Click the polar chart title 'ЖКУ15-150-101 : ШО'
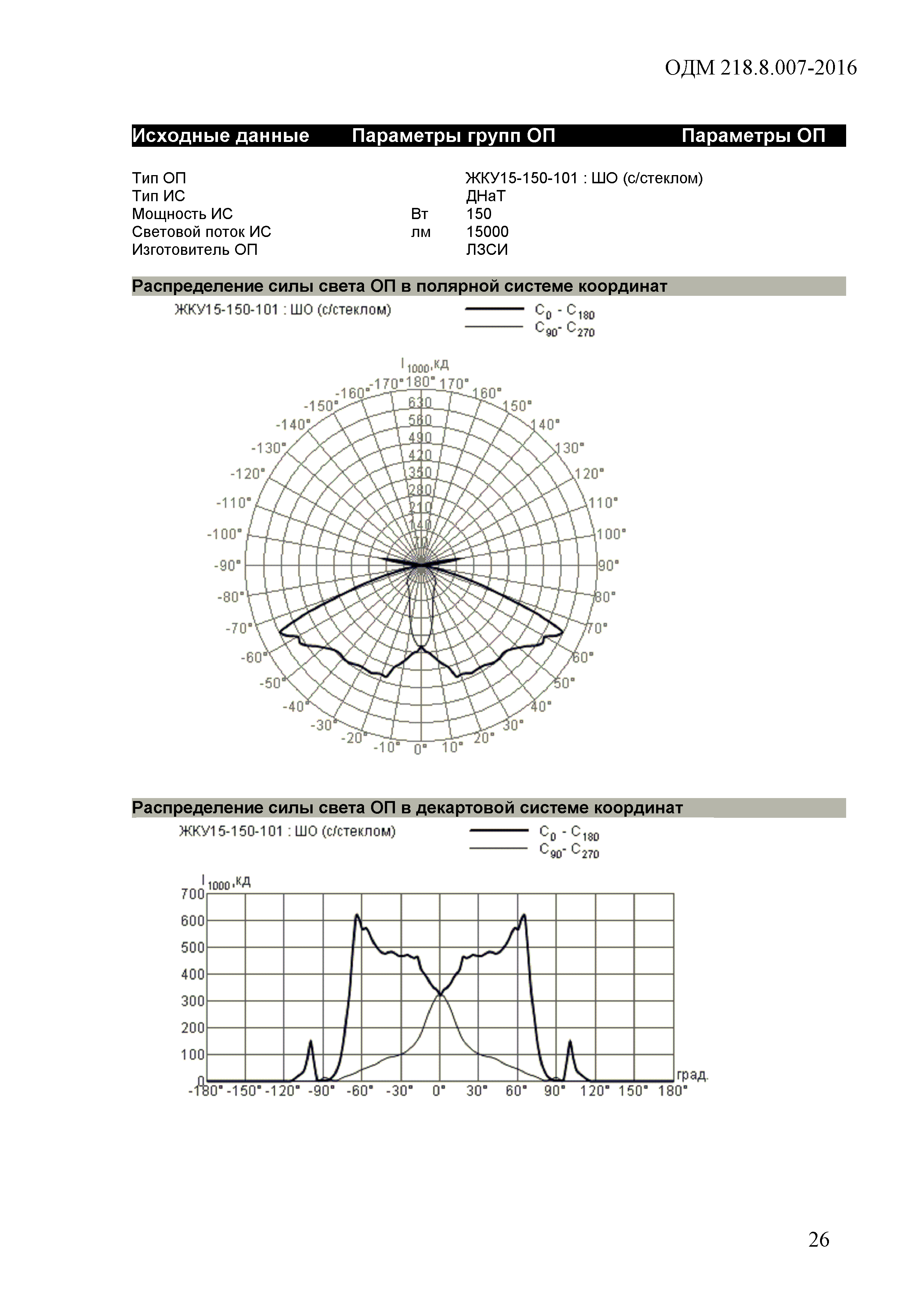The height and width of the screenshot is (1307, 924). tap(283, 310)
